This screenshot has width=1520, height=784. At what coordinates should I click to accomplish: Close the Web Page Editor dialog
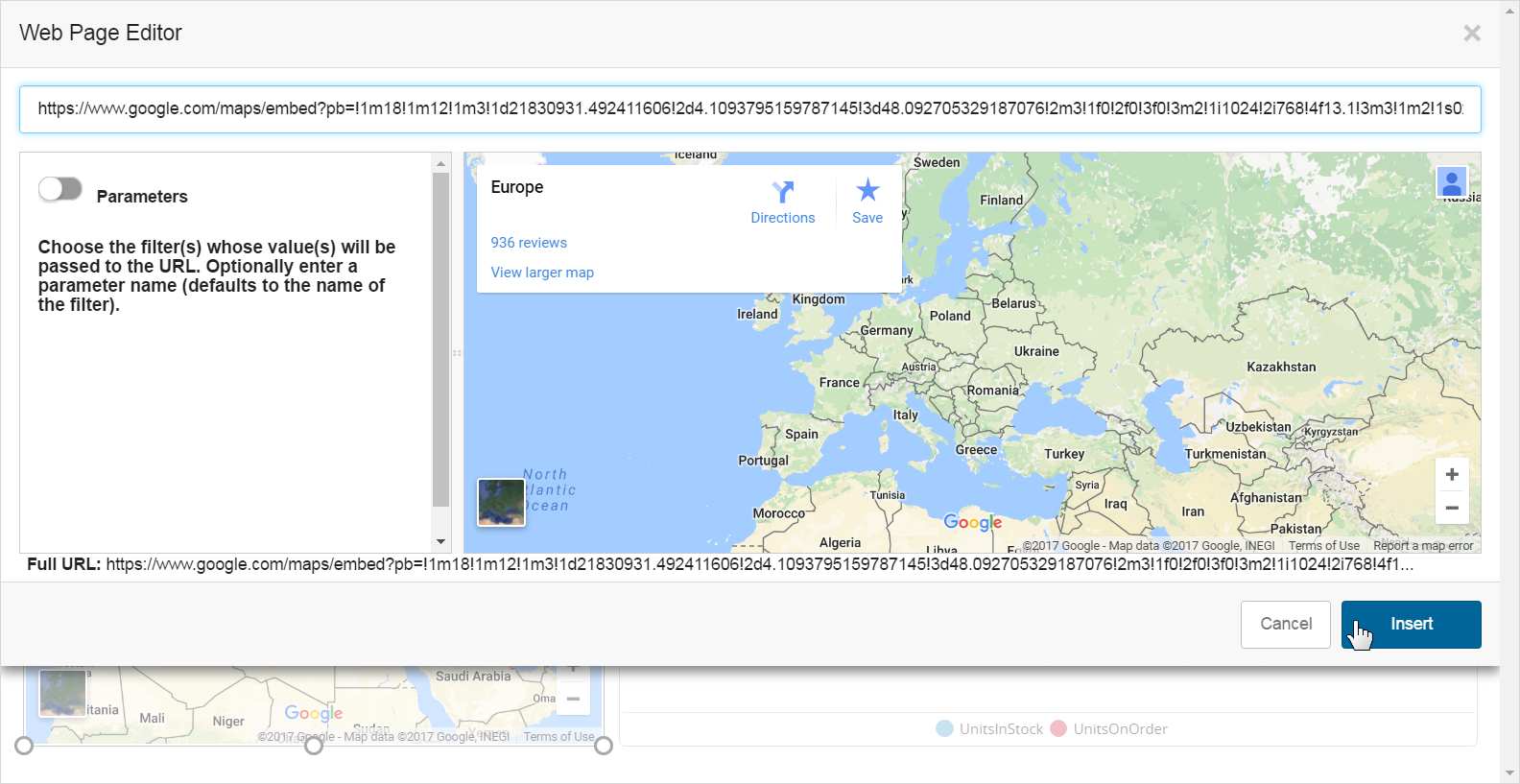click(x=1472, y=34)
